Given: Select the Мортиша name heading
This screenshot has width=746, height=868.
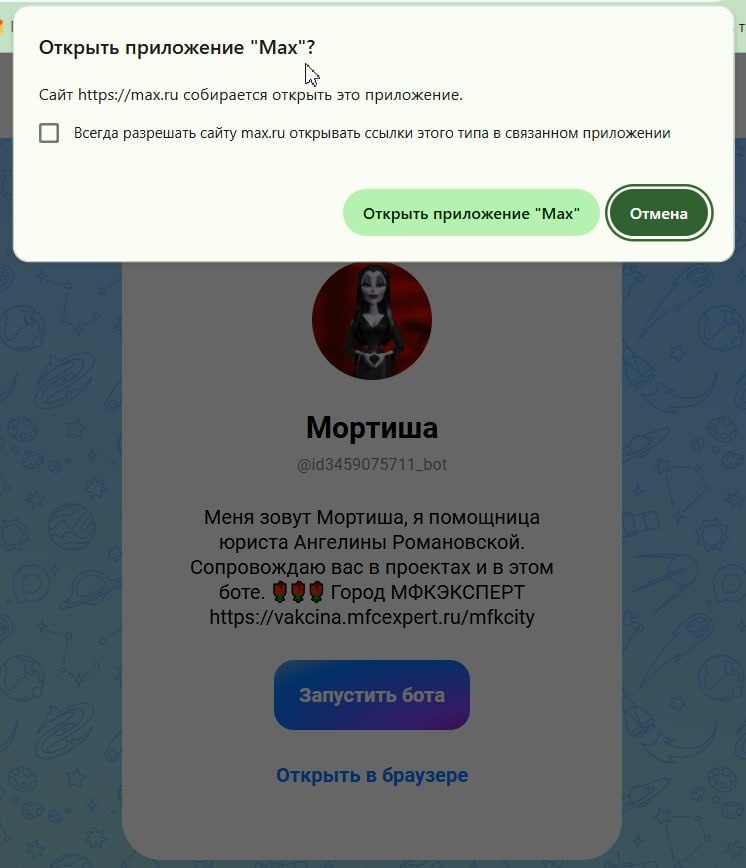Looking at the screenshot, I should point(372,427).
